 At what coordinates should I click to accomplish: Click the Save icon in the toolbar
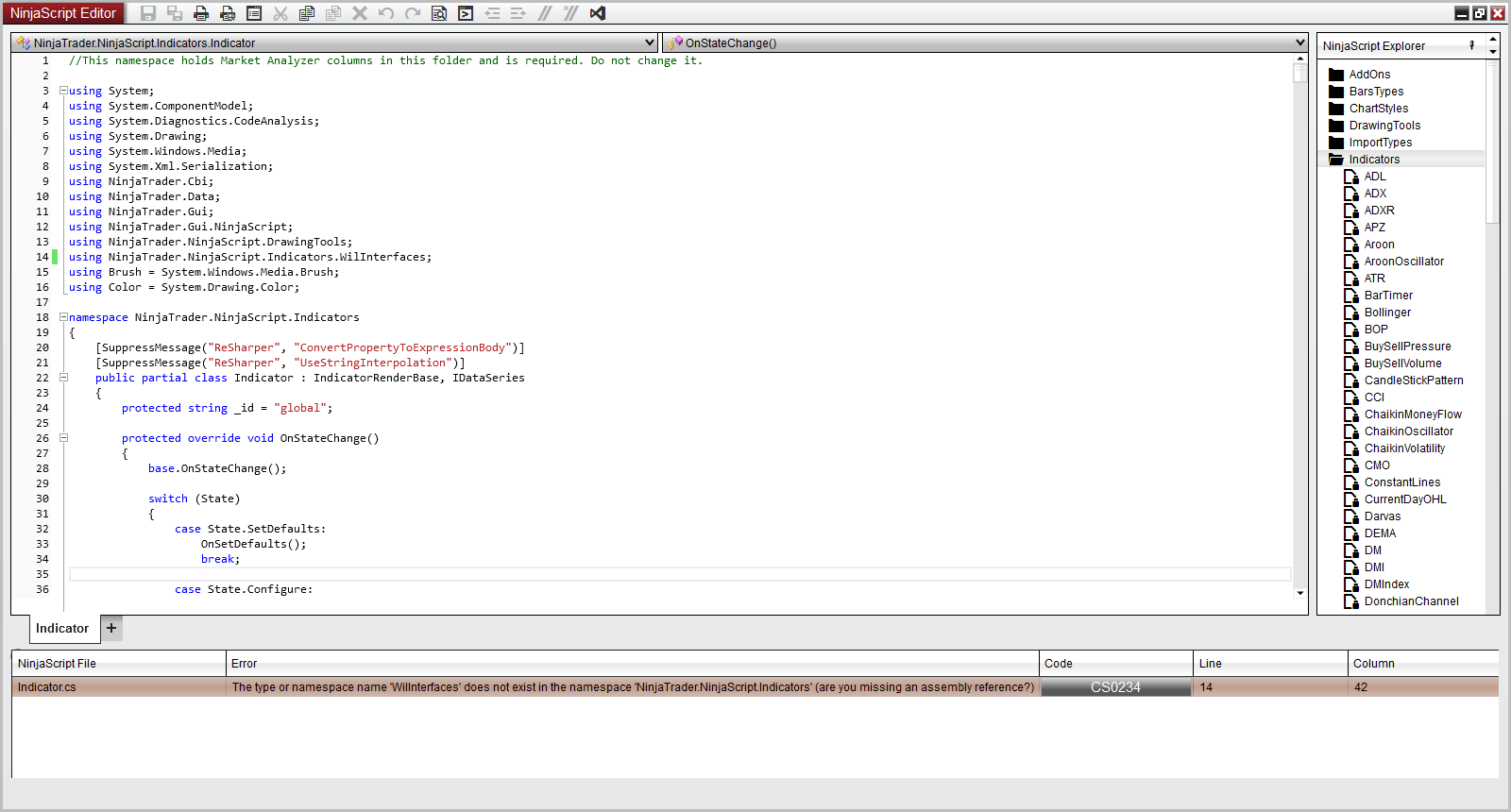(148, 13)
